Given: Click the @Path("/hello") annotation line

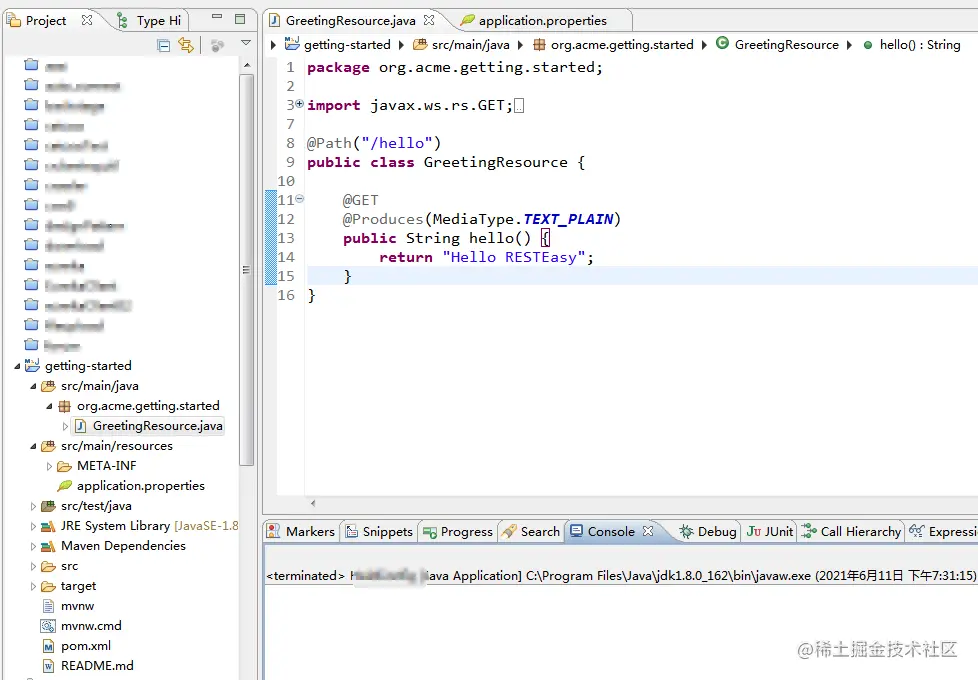Looking at the screenshot, I should tap(374, 143).
